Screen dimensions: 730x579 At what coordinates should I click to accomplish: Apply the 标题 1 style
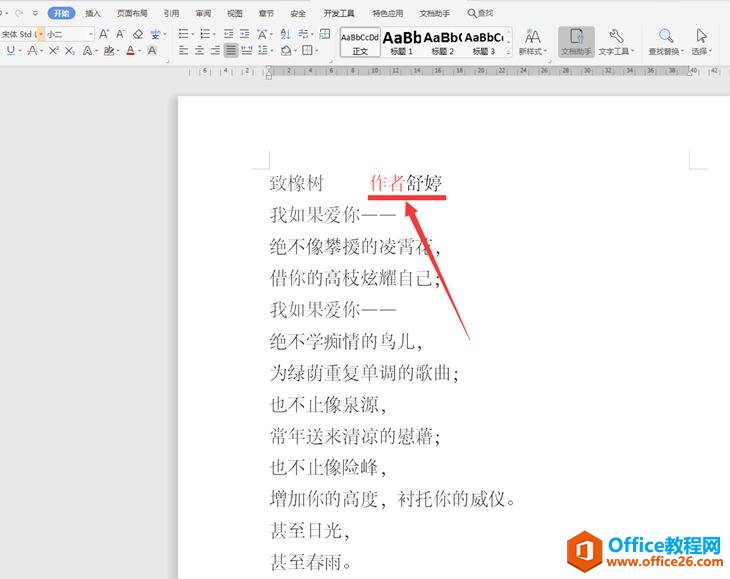pyautogui.click(x=401, y=42)
